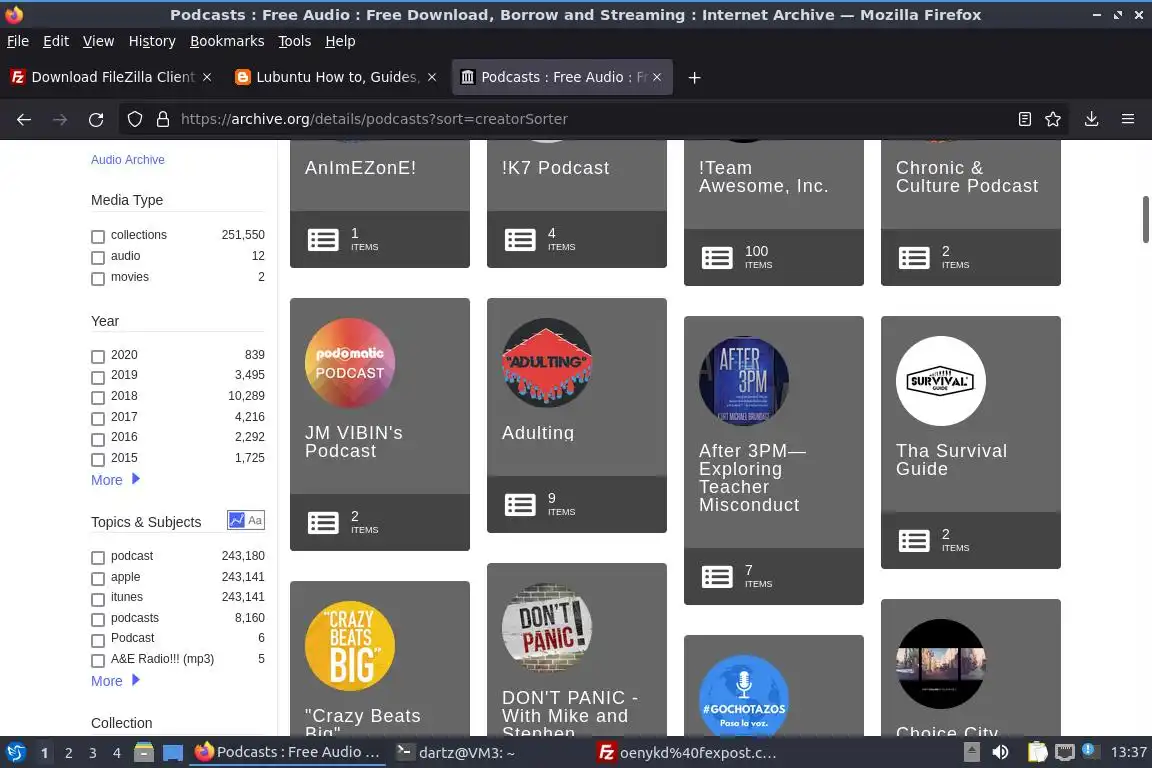
Task: Close the Lubuntu How to tab
Action: tap(432, 77)
